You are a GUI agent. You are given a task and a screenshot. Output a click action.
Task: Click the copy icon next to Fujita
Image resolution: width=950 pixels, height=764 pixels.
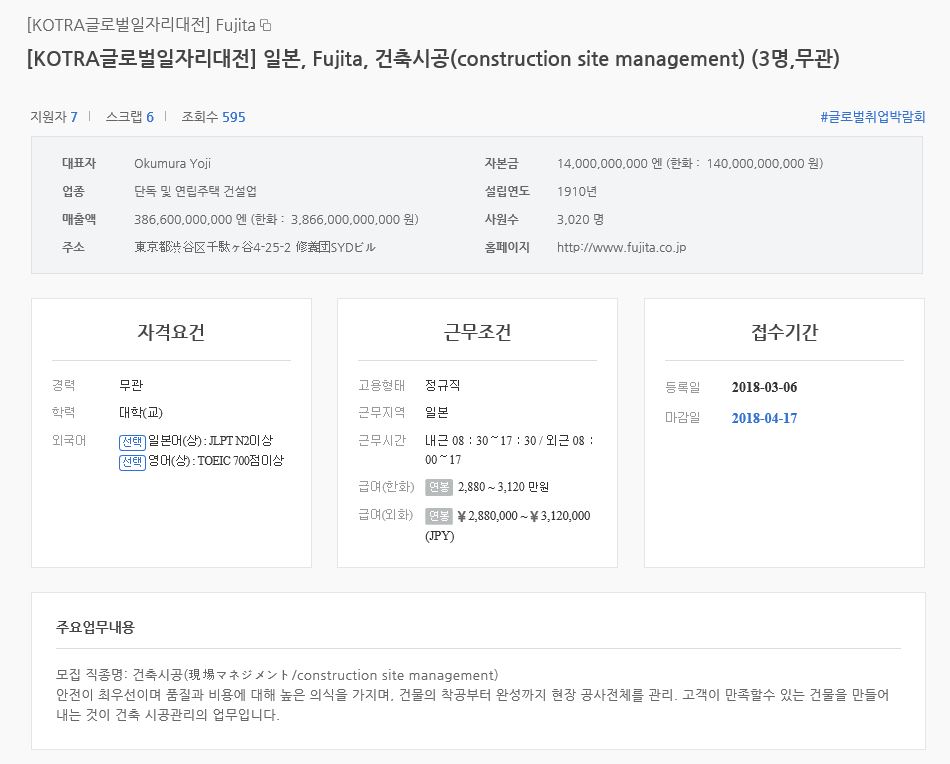(x=265, y=25)
